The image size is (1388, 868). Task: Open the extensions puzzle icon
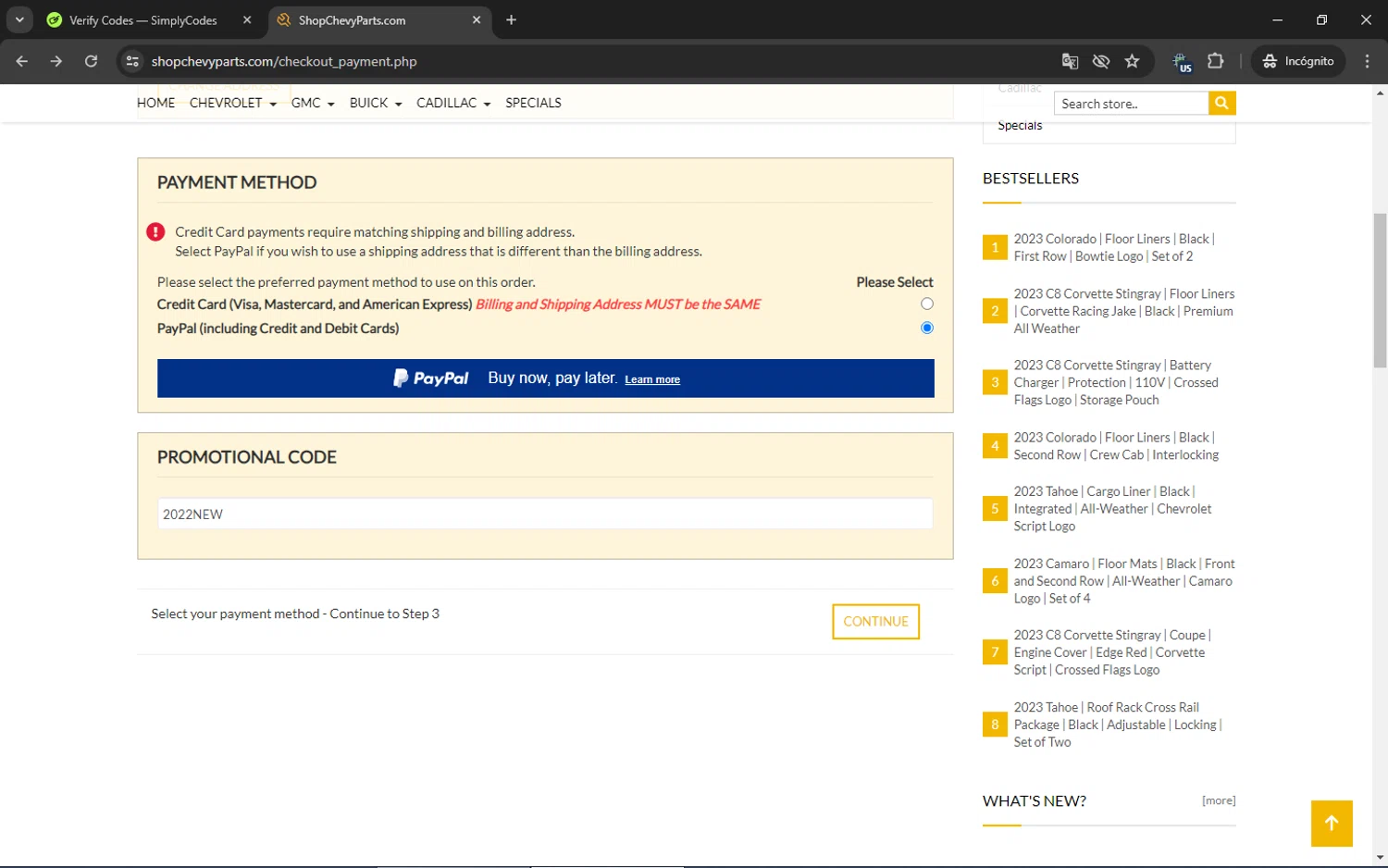click(1216, 61)
